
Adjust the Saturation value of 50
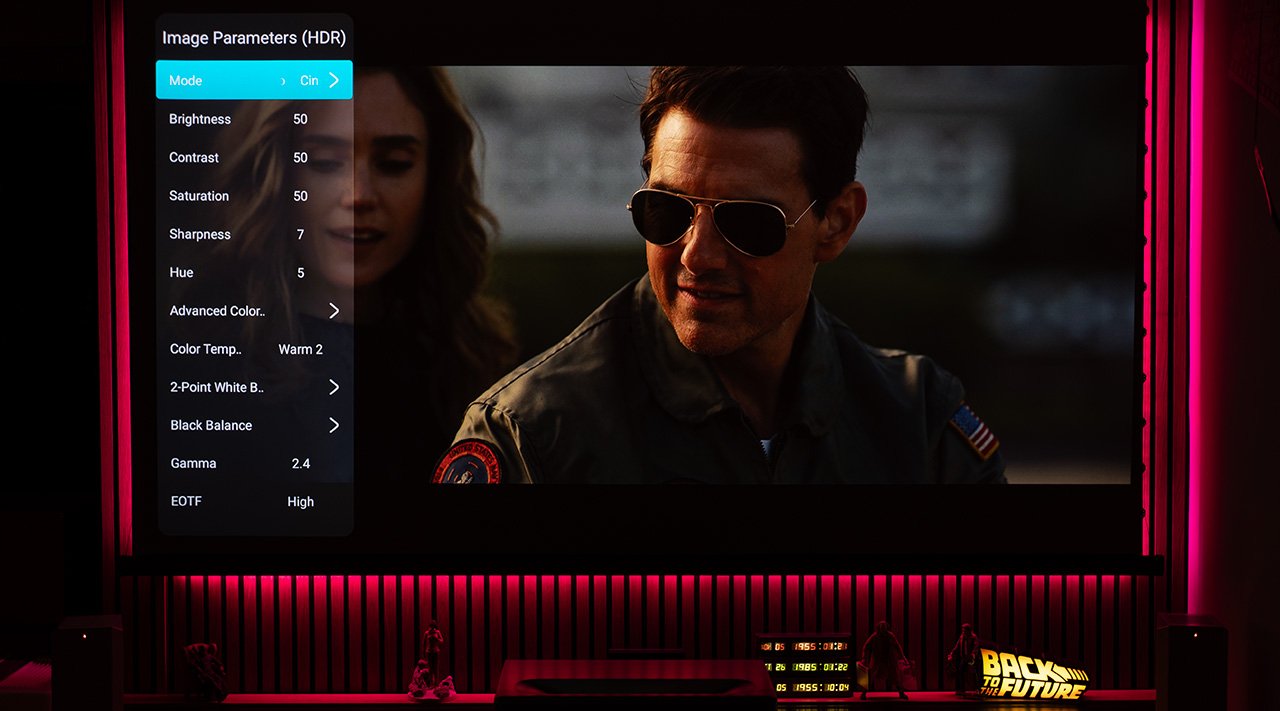[x=300, y=196]
